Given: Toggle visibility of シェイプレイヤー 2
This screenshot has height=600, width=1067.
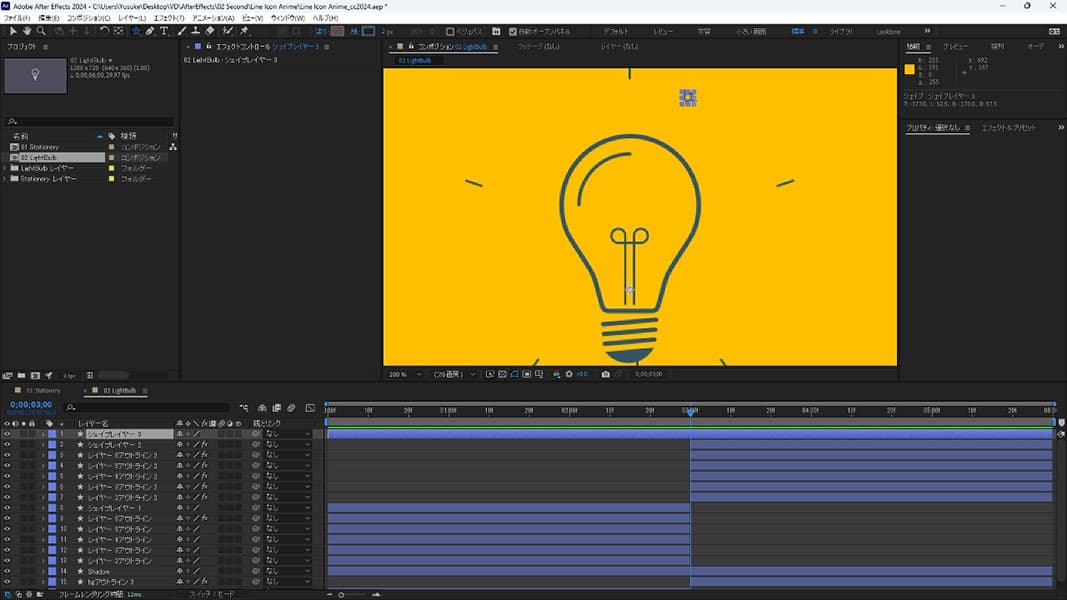Looking at the screenshot, I should click(x=7, y=445).
